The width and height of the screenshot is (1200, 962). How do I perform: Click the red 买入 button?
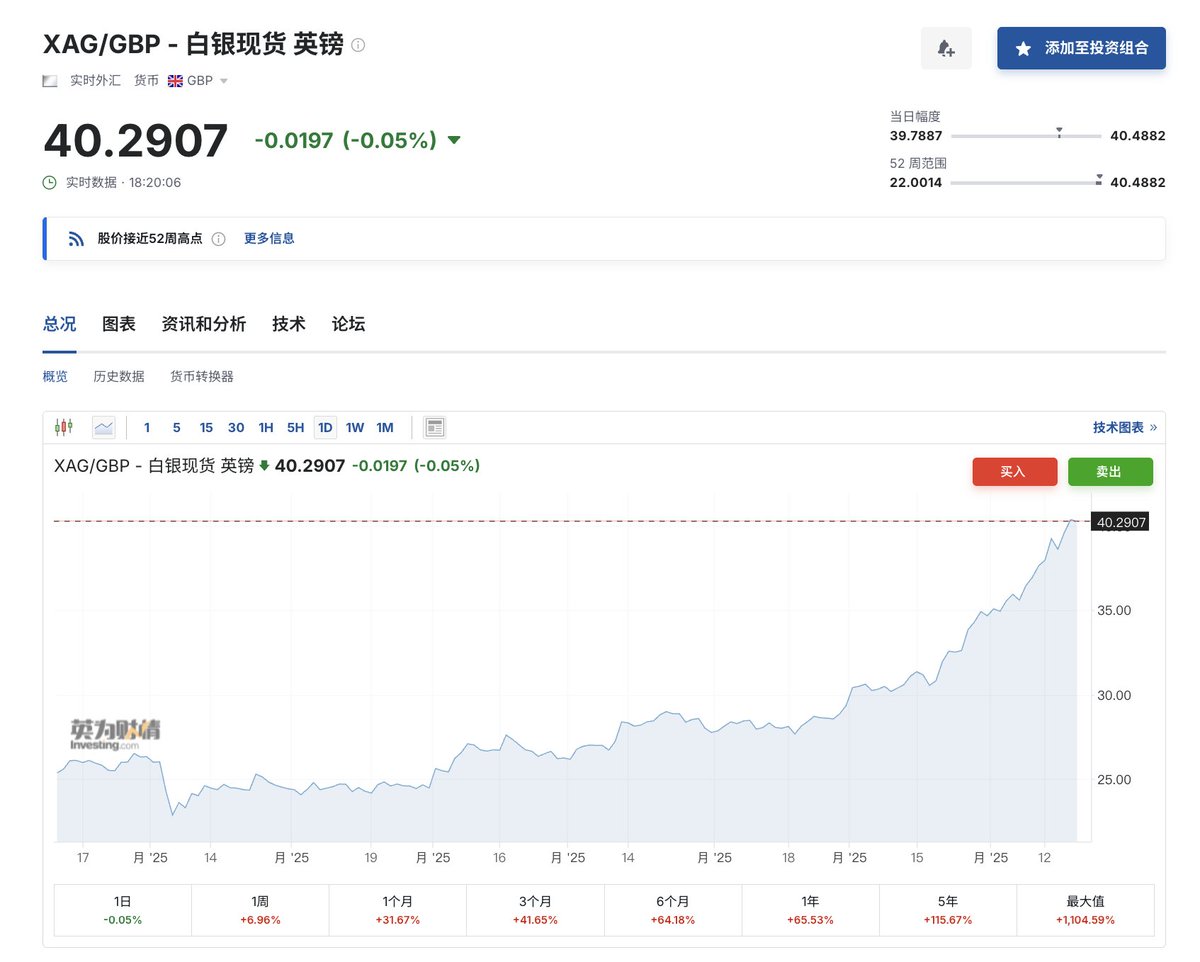click(1014, 471)
